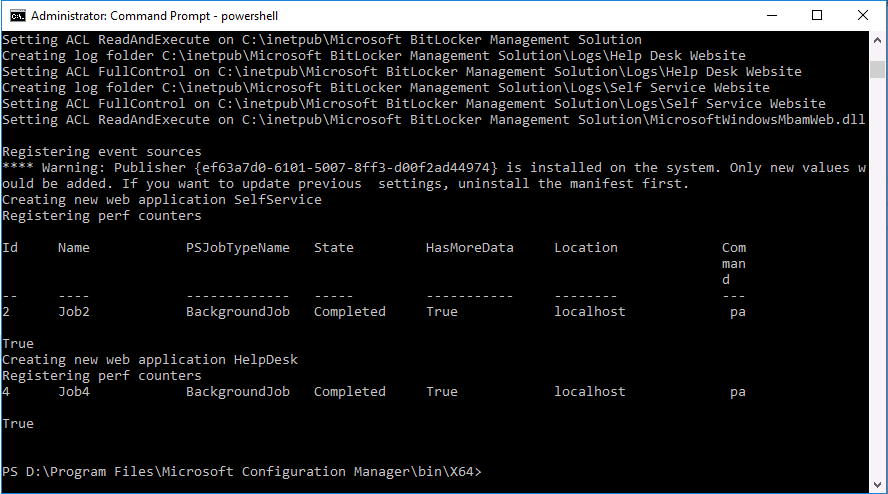Click the scrollbar up arrow

pos(877,40)
